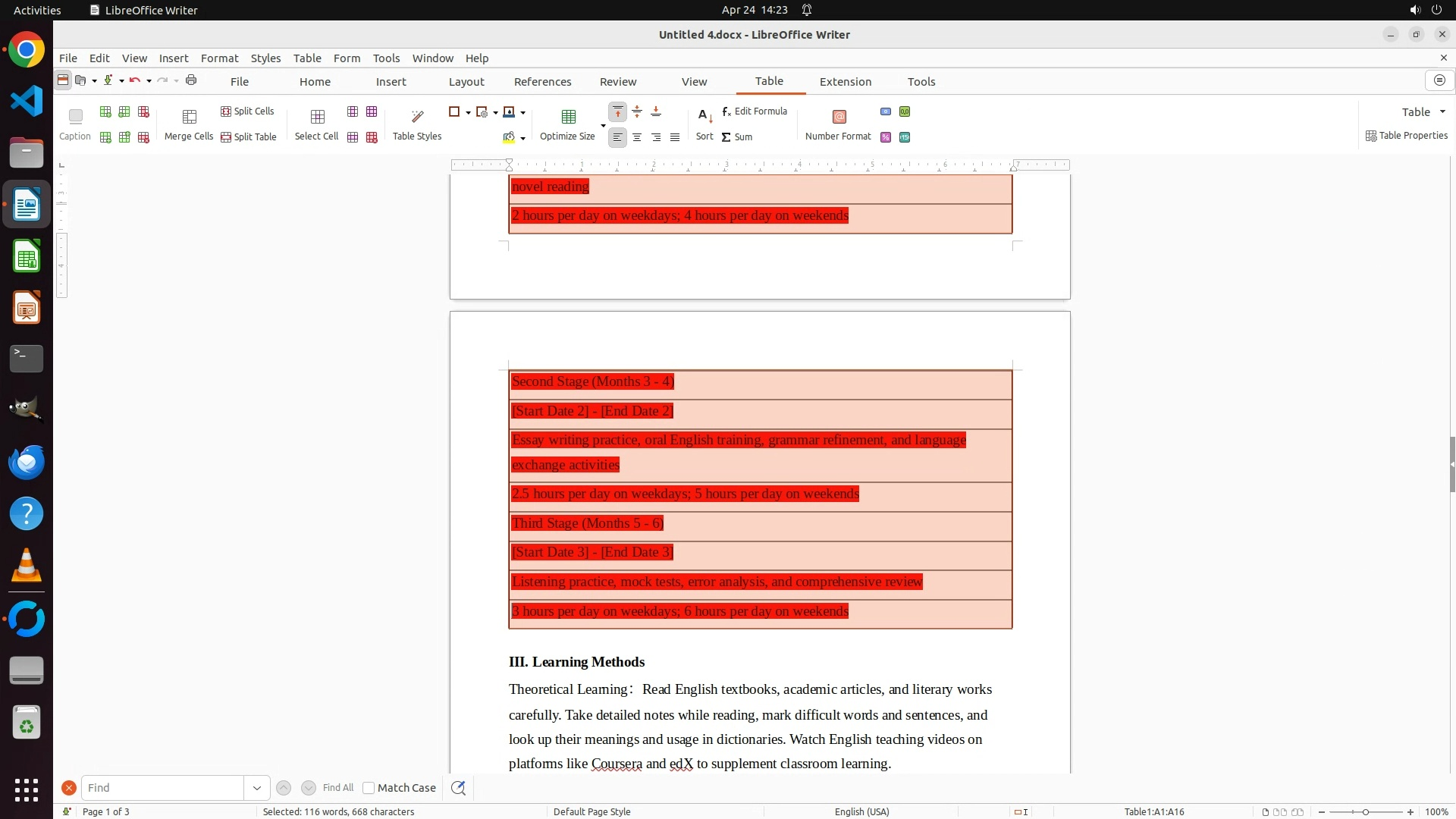
Task: Click the zoom slider in status bar
Action: 1365,812
